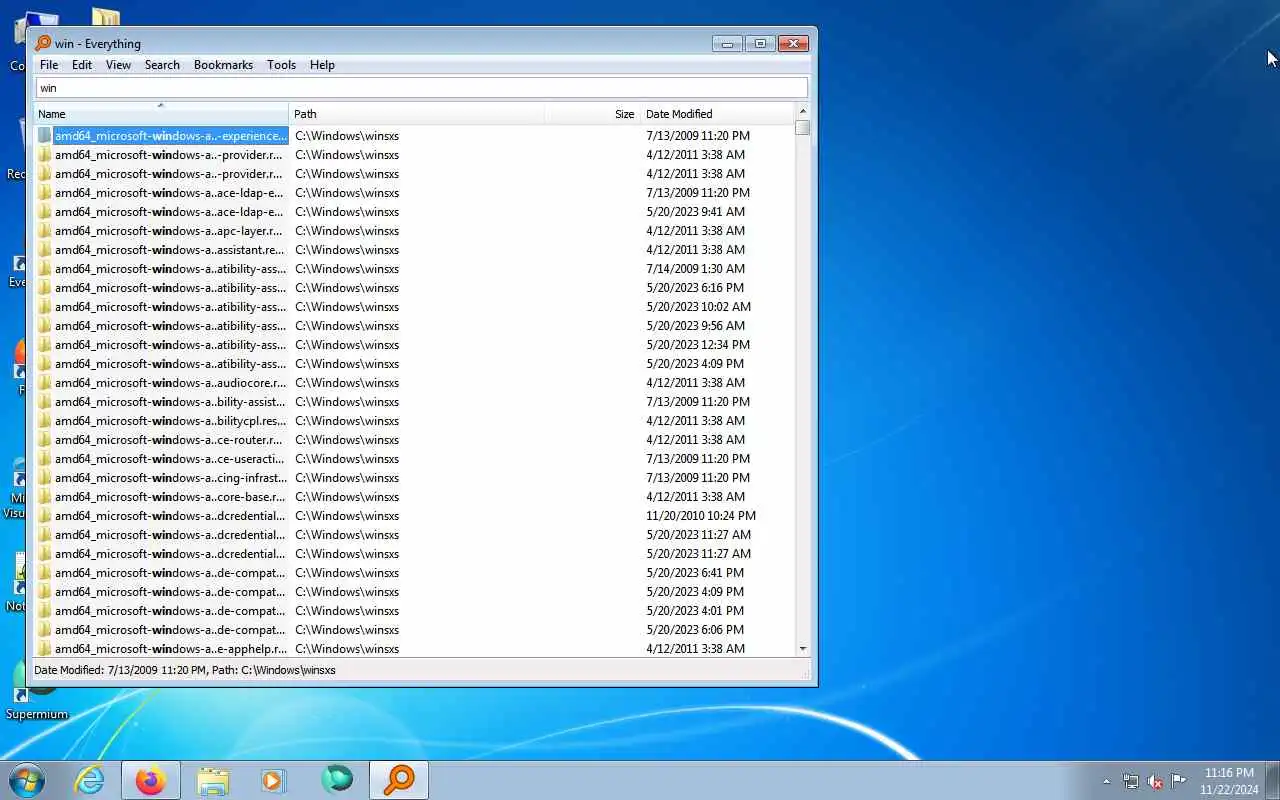
Task: Click folder icon beside 'bility-assist...' entry
Action: coord(45,401)
